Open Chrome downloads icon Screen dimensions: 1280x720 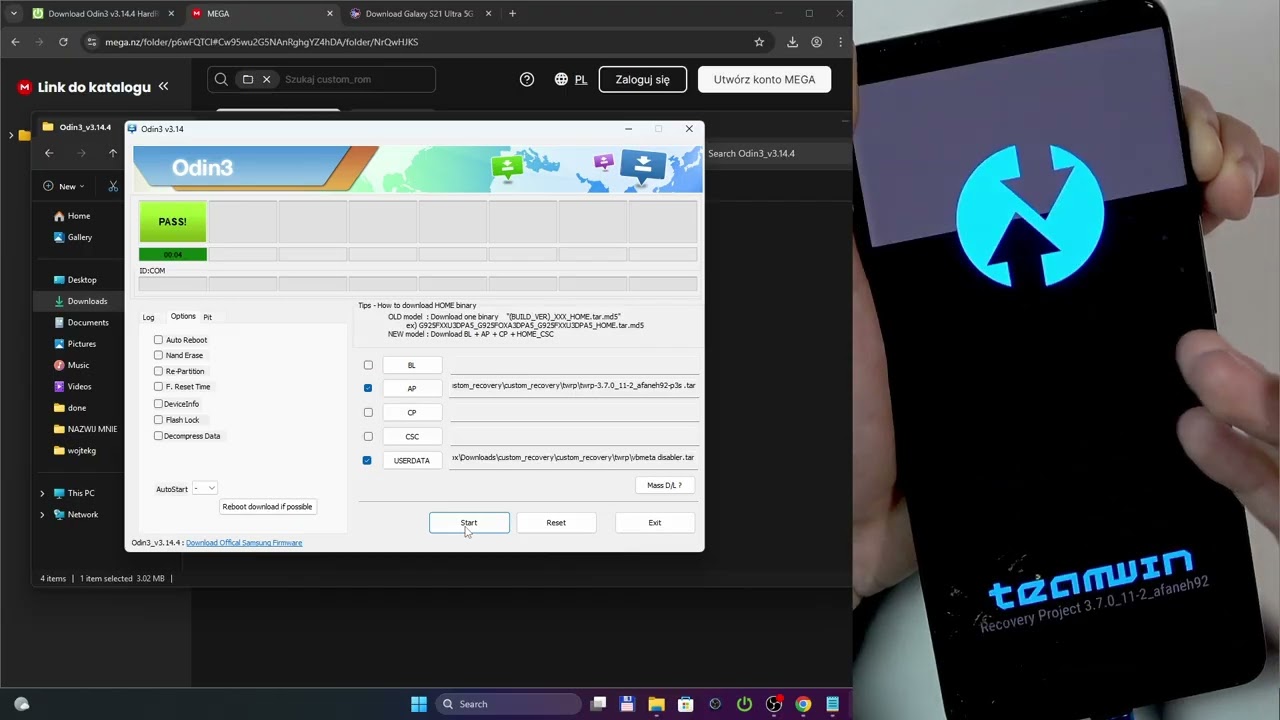(792, 42)
